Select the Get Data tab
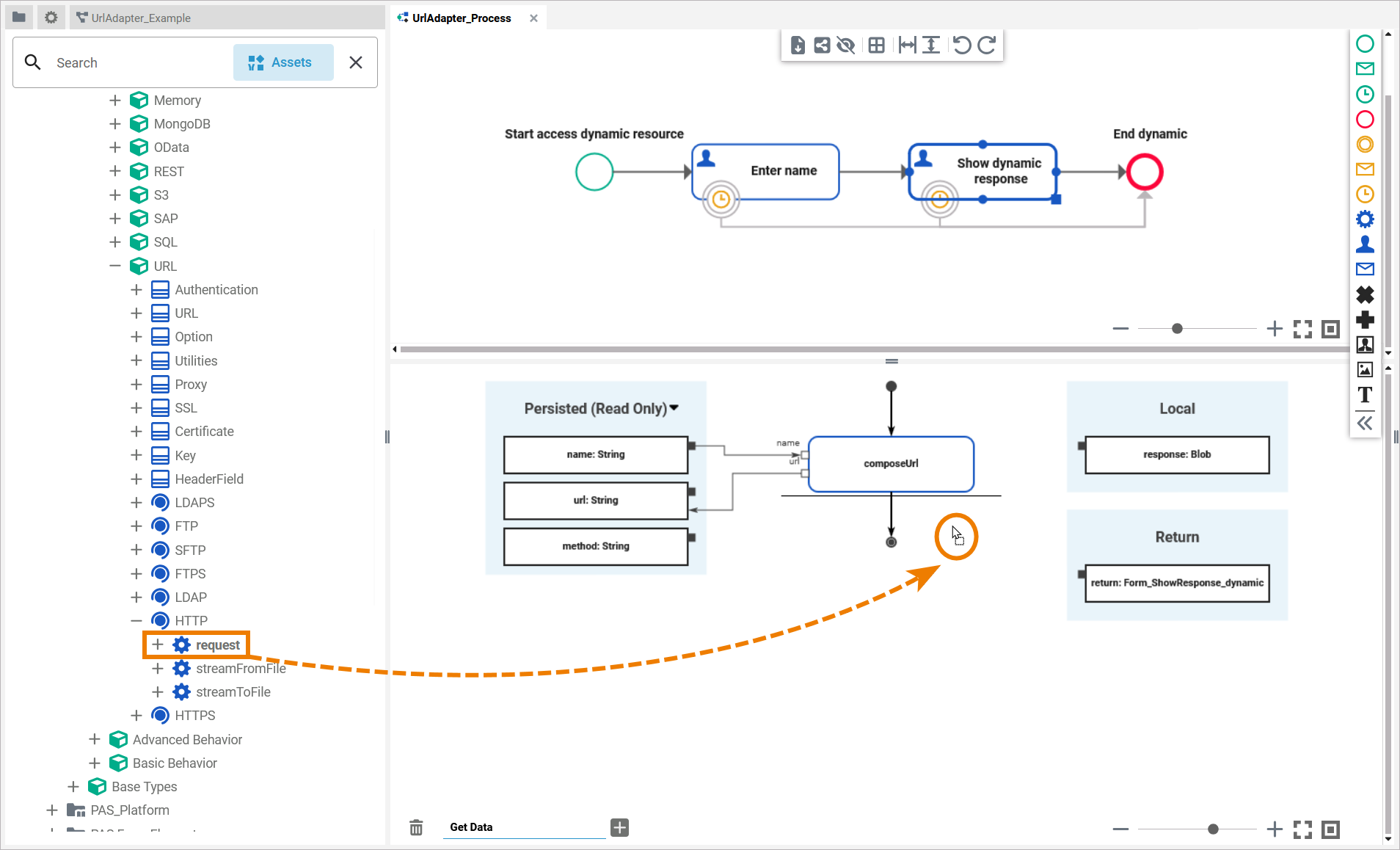 (471, 827)
